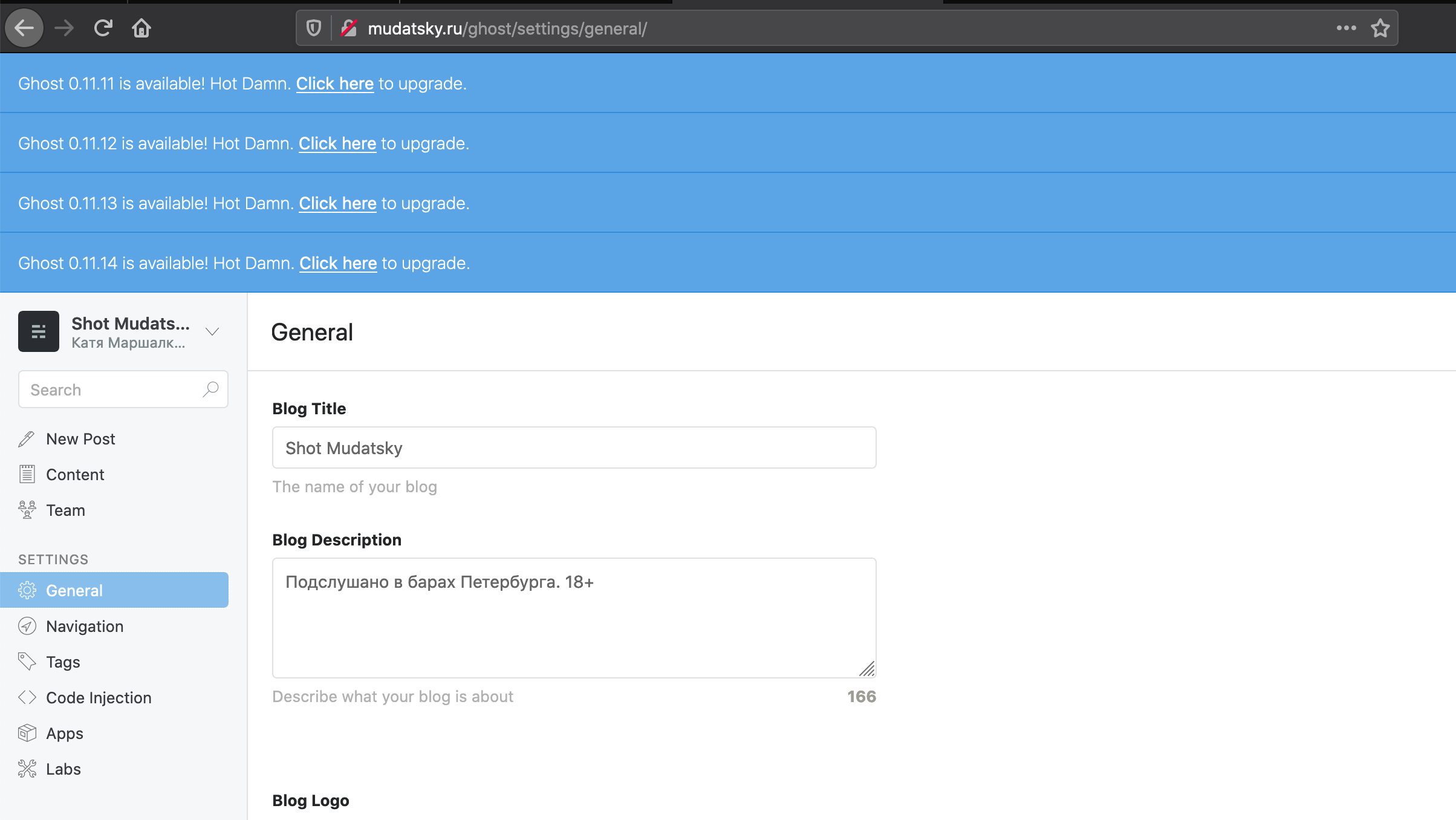
Task: Bookmark page with the star icon
Action: (1380, 28)
